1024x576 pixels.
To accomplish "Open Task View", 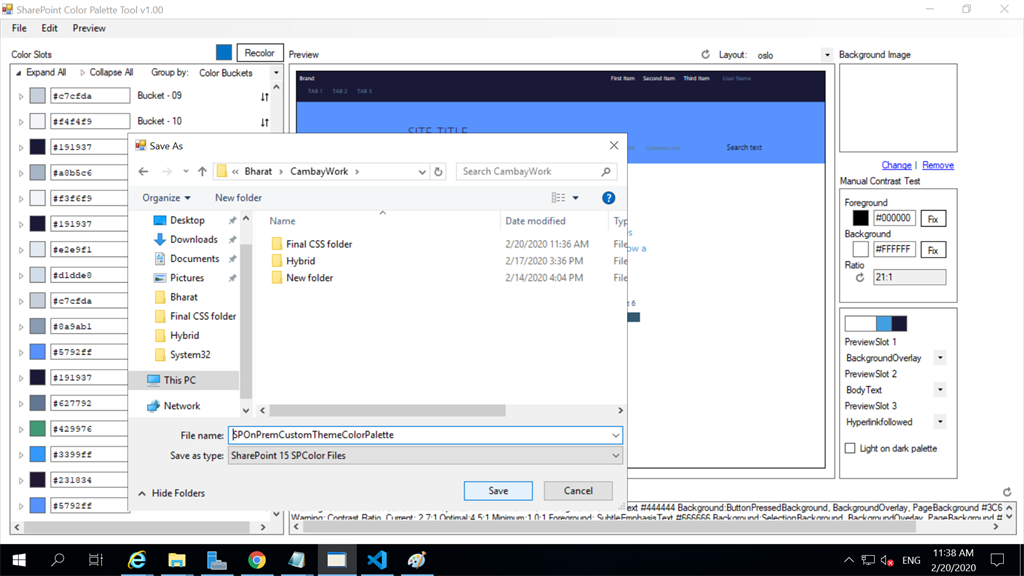I will [96, 560].
